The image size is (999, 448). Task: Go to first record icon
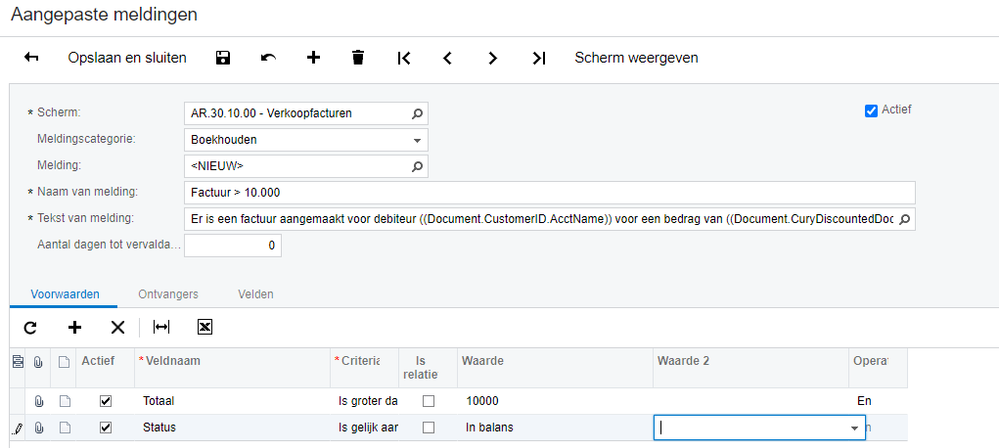[x=403, y=58]
